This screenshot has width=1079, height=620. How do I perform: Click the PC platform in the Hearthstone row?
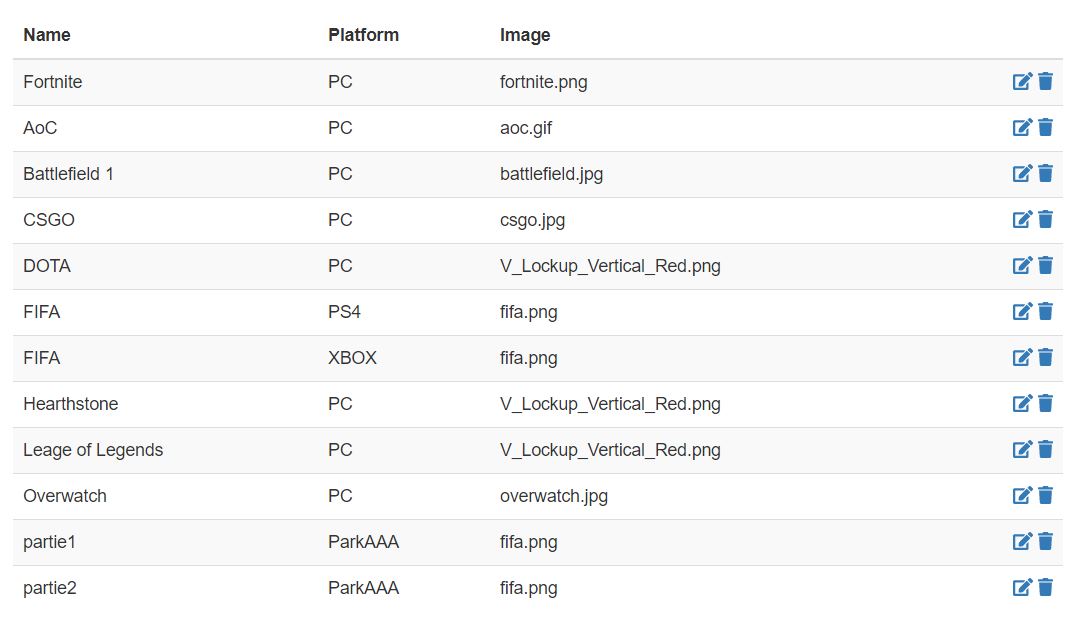click(340, 404)
